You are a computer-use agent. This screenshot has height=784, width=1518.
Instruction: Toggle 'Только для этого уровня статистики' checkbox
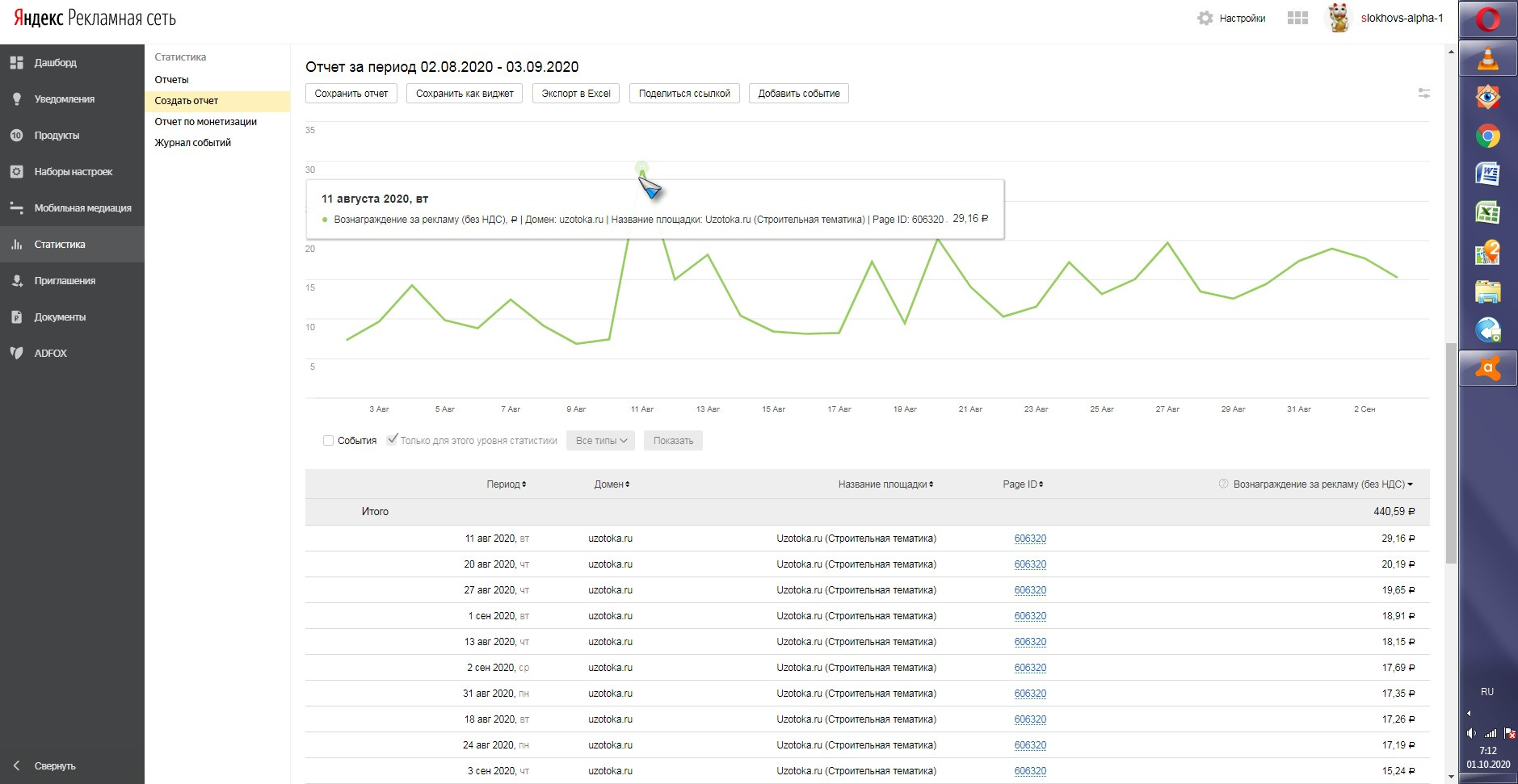[x=393, y=440]
